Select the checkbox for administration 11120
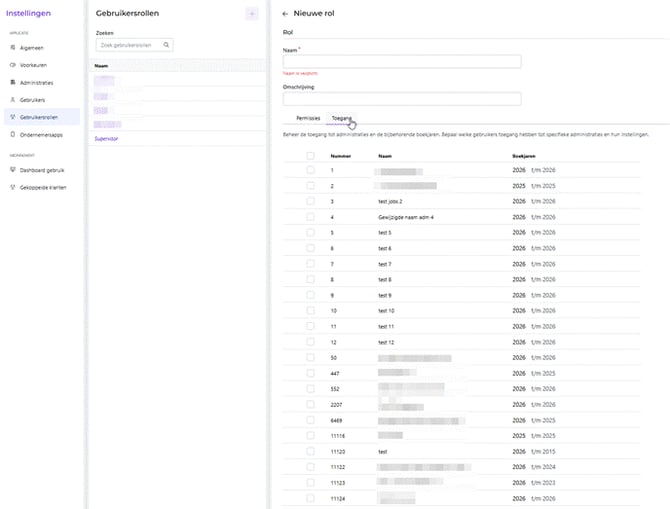The height and width of the screenshot is (509, 670). pos(311,451)
